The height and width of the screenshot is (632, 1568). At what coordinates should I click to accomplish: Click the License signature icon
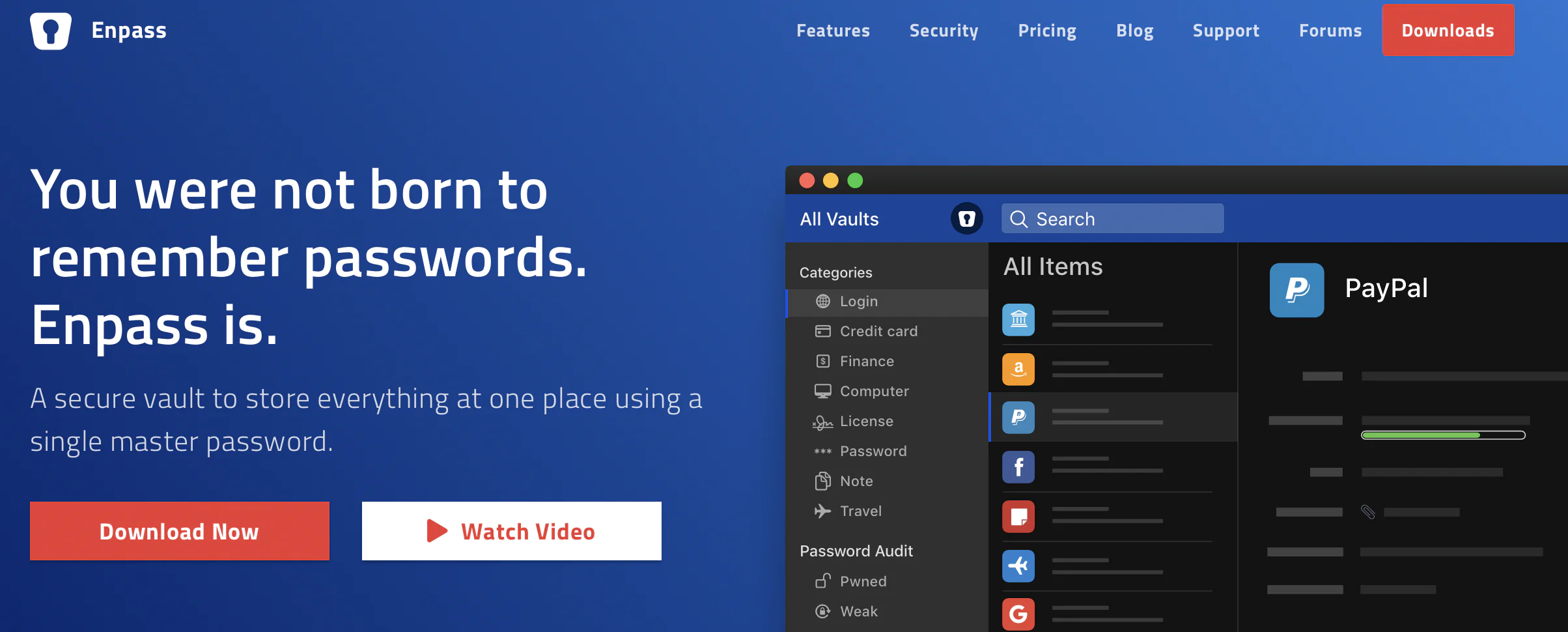point(823,422)
